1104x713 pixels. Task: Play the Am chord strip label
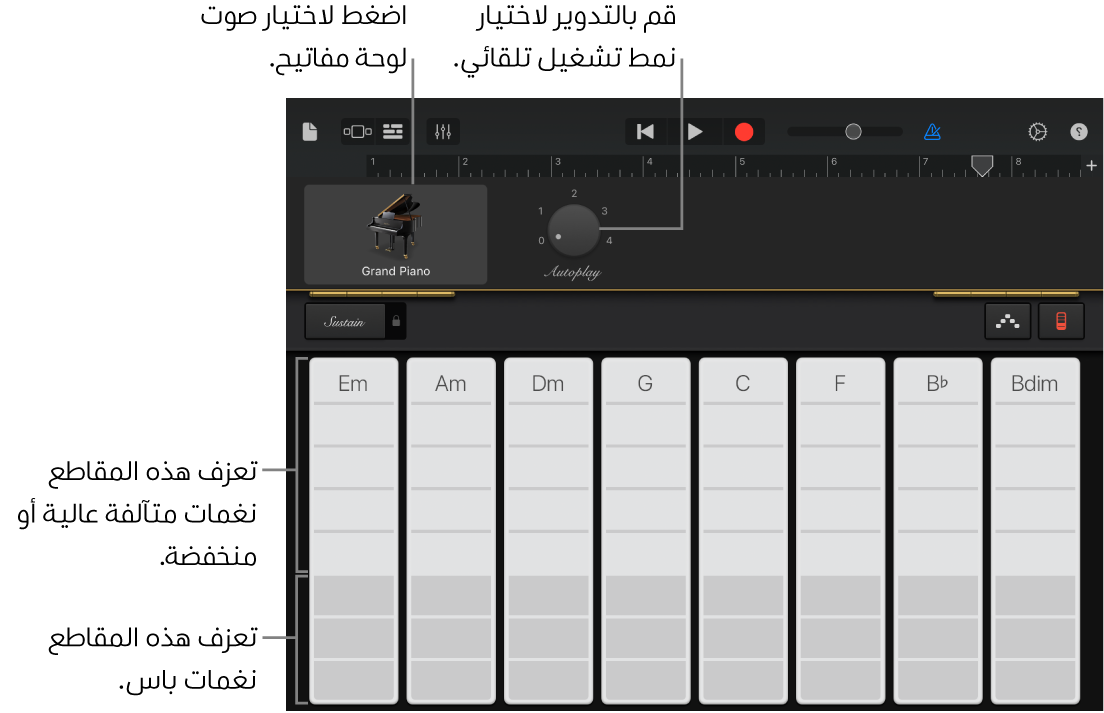[x=451, y=383]
